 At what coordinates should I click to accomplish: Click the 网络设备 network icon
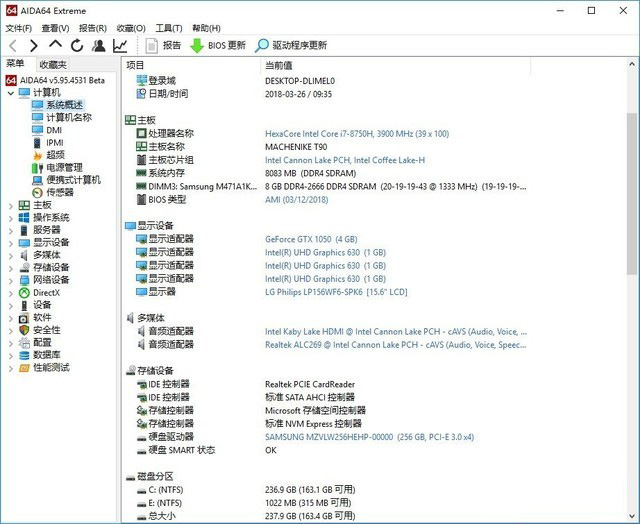point(24,280)
